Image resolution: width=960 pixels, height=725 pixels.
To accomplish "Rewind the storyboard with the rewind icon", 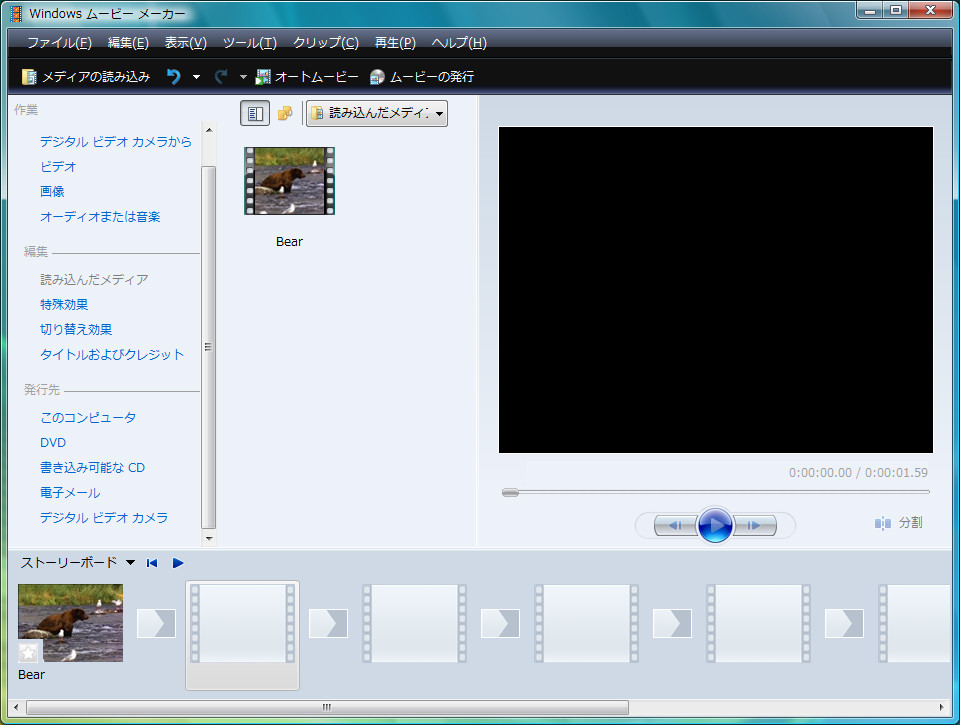I will pyautogui.click(x=152, y=563).
